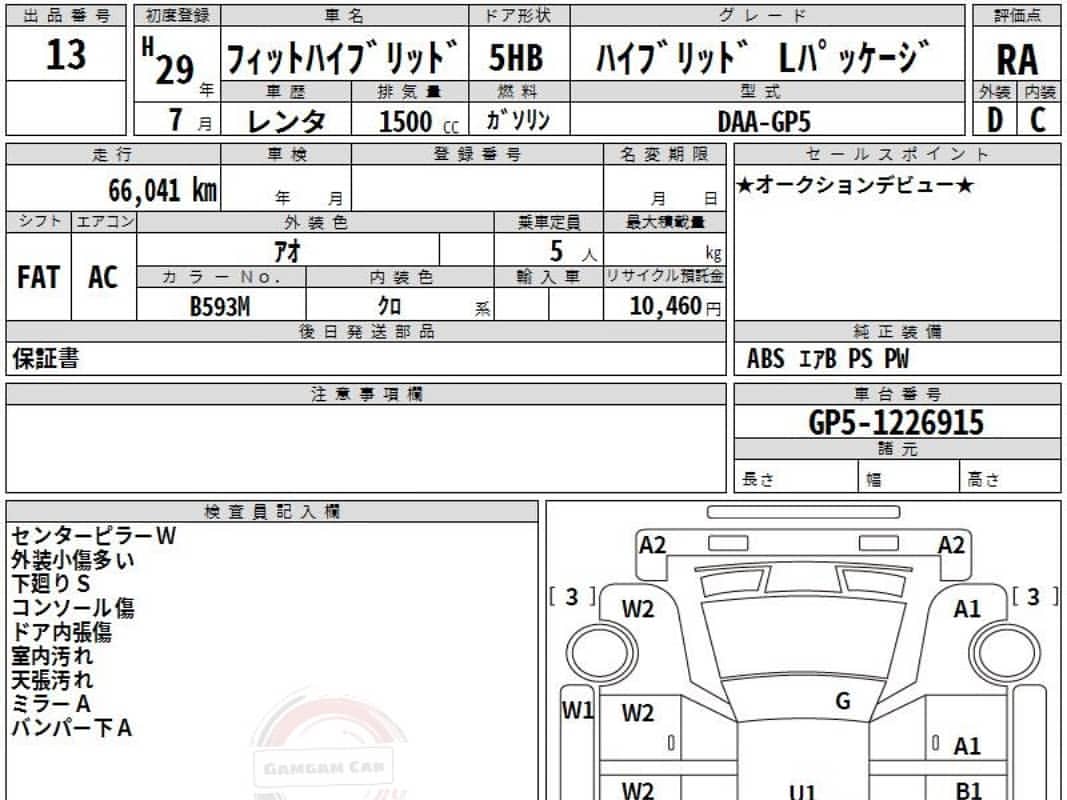Click displacement 1500 cc
Image resolution: width=1067 pixels, height=800 pixels.
point(418,122)
